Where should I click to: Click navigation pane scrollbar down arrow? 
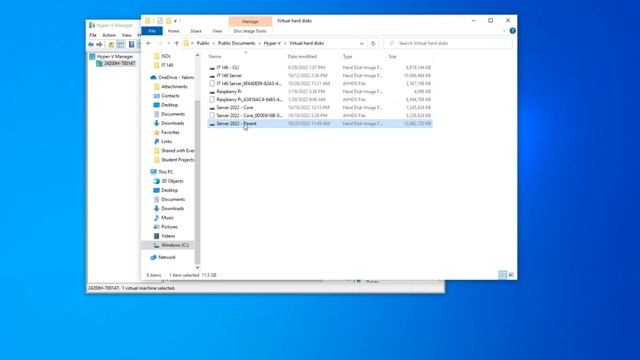point(198,268)
